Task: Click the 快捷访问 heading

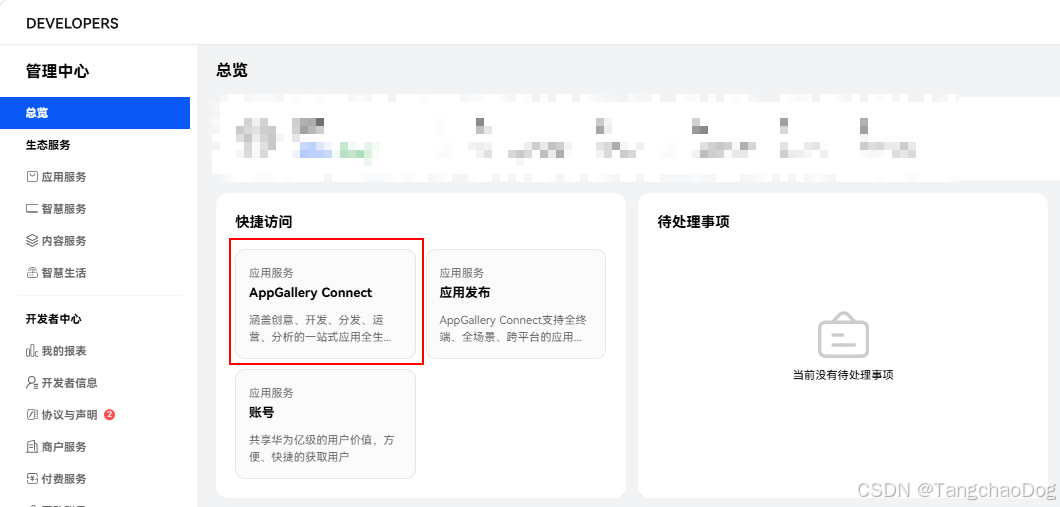Action: click(264, 222)
